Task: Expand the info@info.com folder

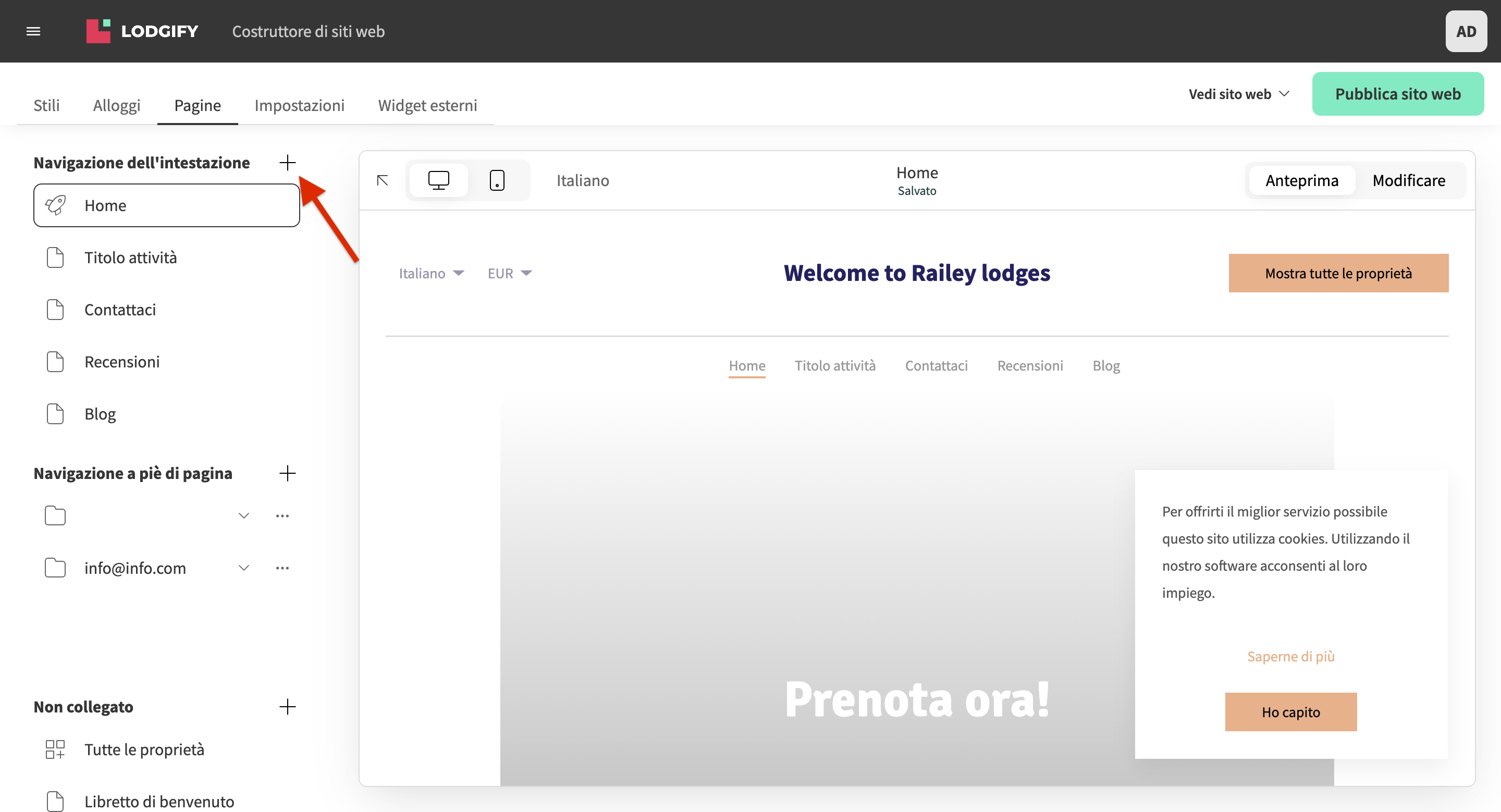Action: pos(244,568)
